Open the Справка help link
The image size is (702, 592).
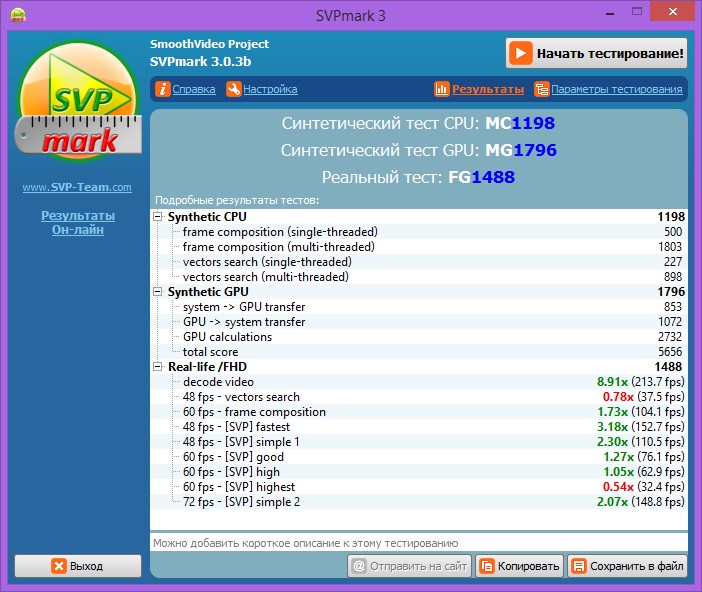(x=194, y=89)
